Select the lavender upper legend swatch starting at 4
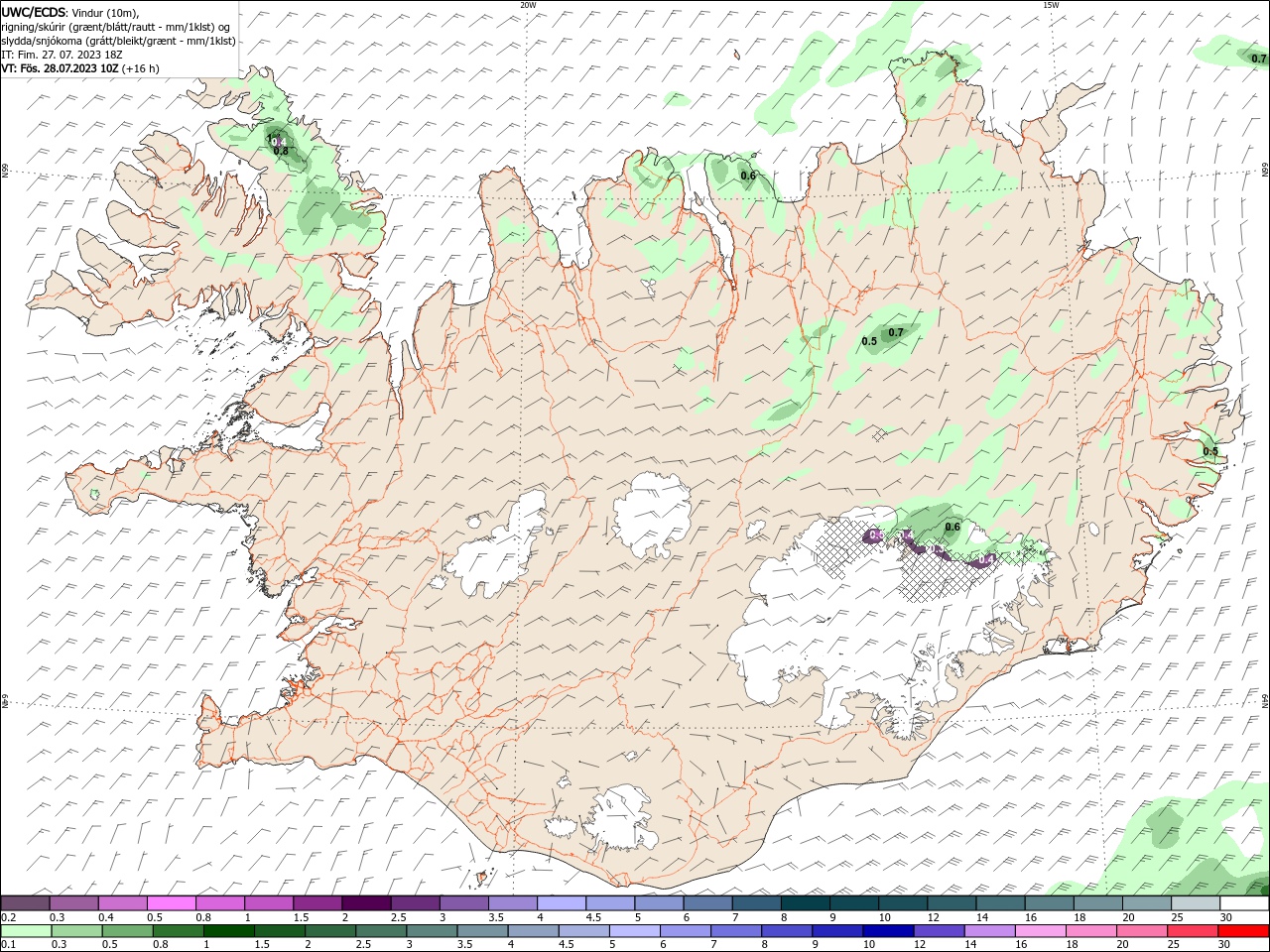The height and width of the screenshot is (952, 1270). point(562,902)
